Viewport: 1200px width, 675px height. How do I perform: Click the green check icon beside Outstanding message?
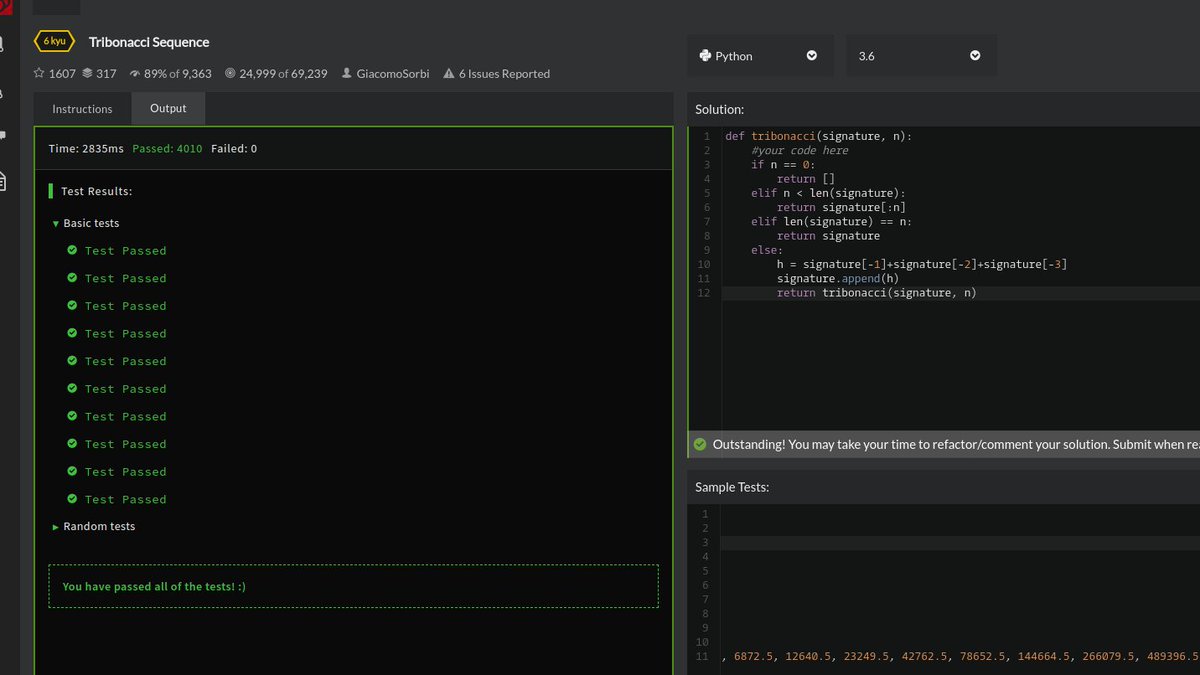pyautogui.click(x=700, y=444)
